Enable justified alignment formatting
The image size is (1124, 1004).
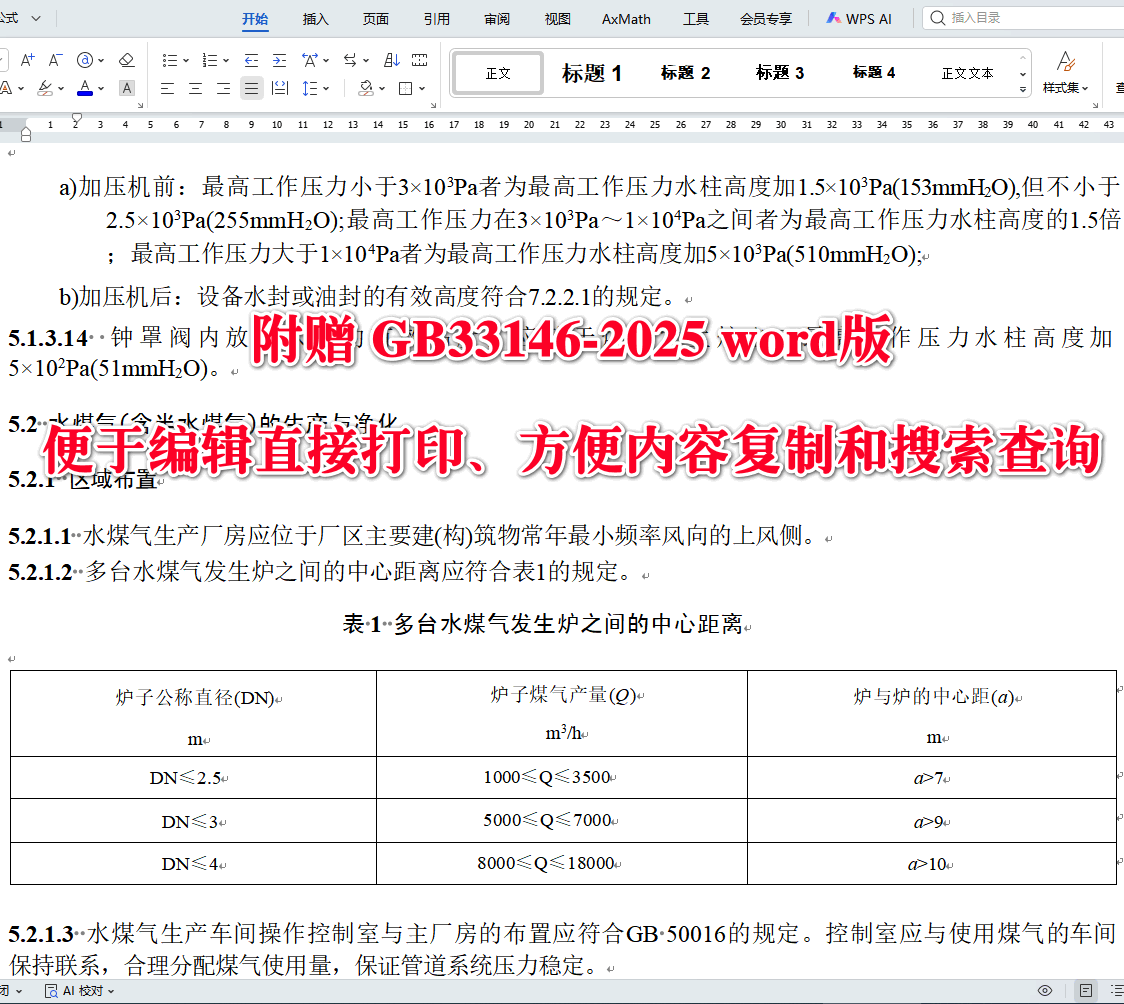(251, 88)
